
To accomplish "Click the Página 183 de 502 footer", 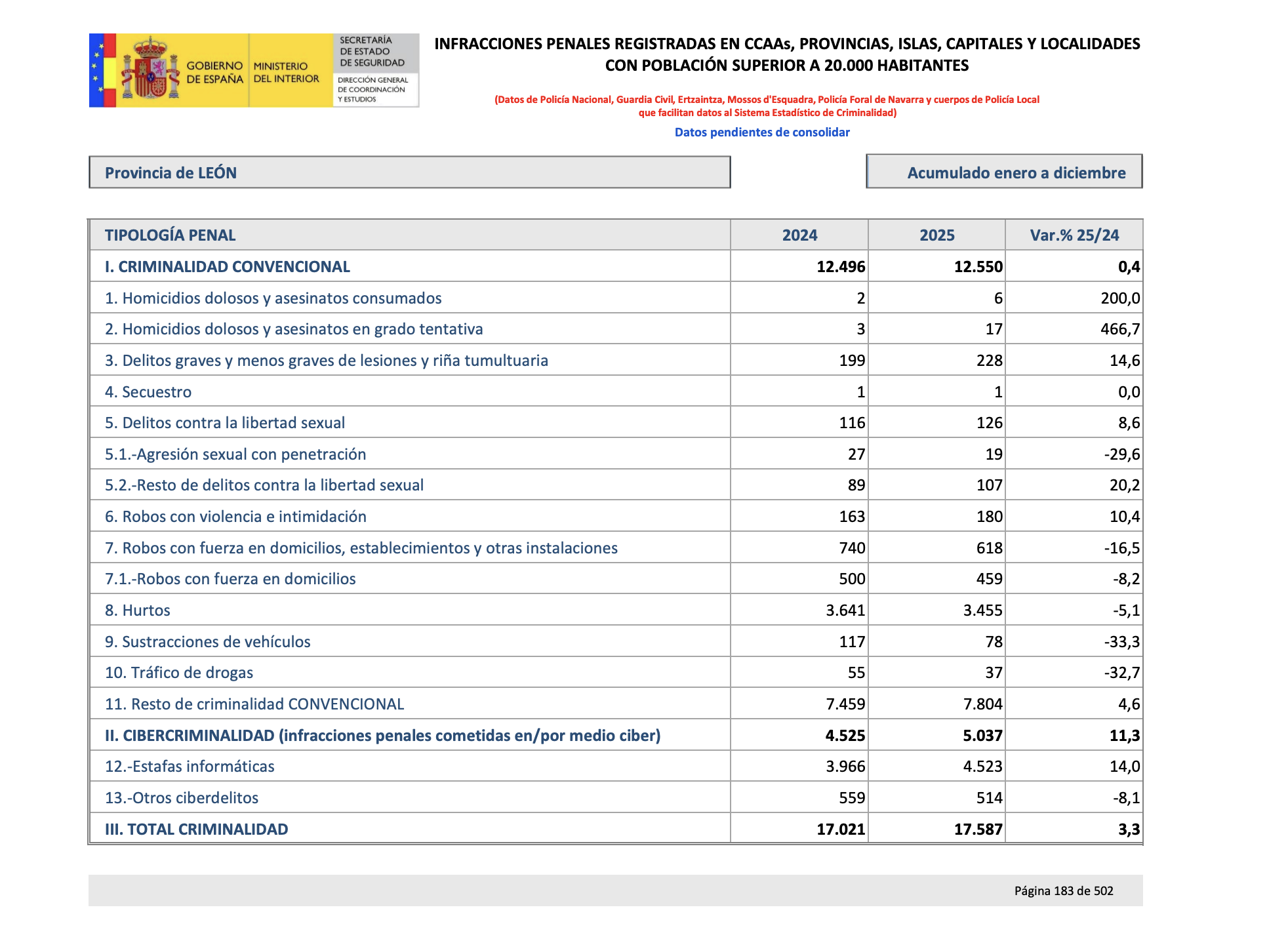I will pos(1064,890).
